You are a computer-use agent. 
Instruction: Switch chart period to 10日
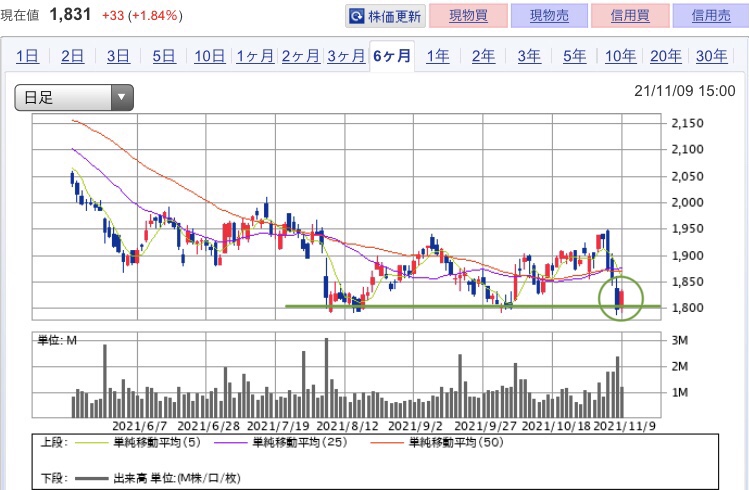coord(210,56)
